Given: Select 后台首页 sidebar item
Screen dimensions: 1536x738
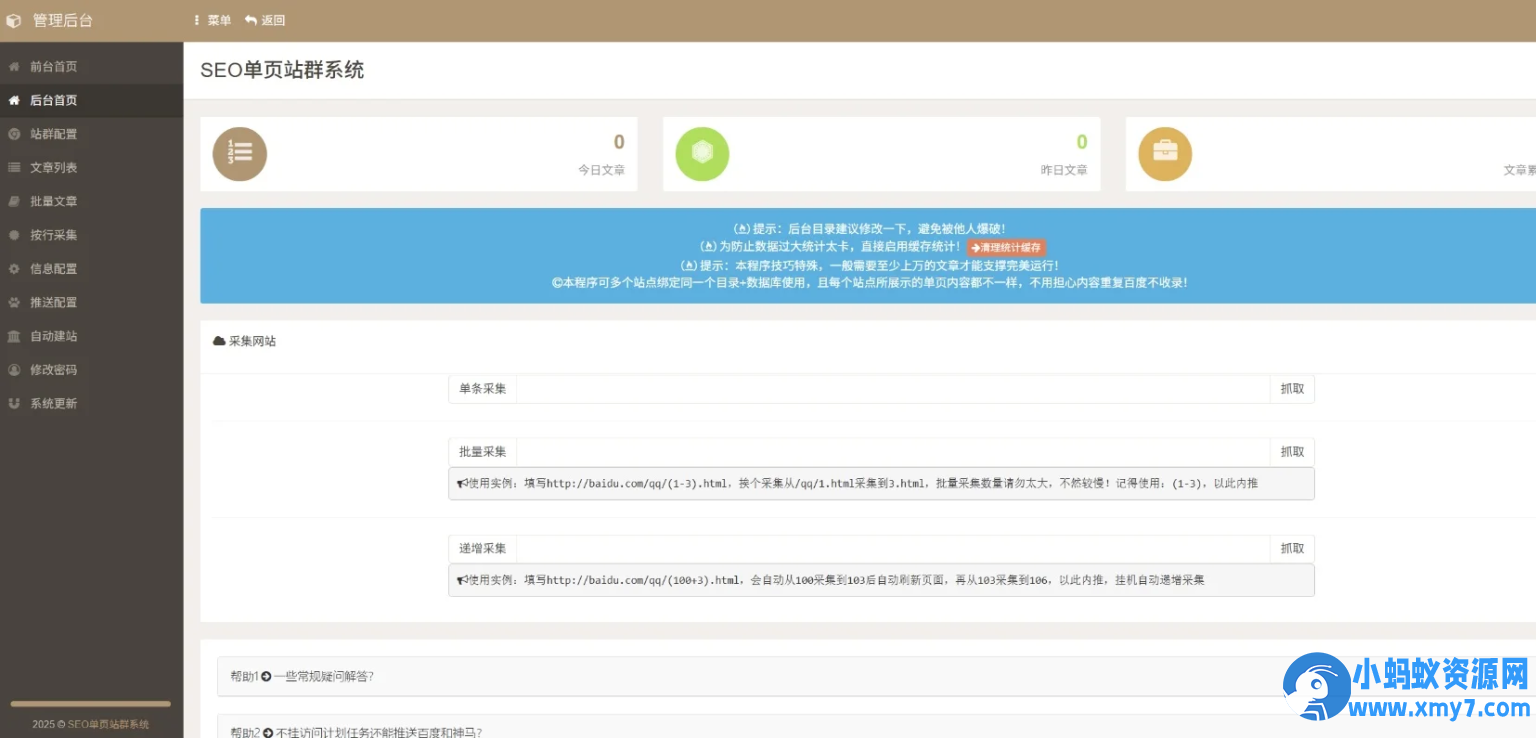Looking at the screenshot, I should (x=91, y=100).
